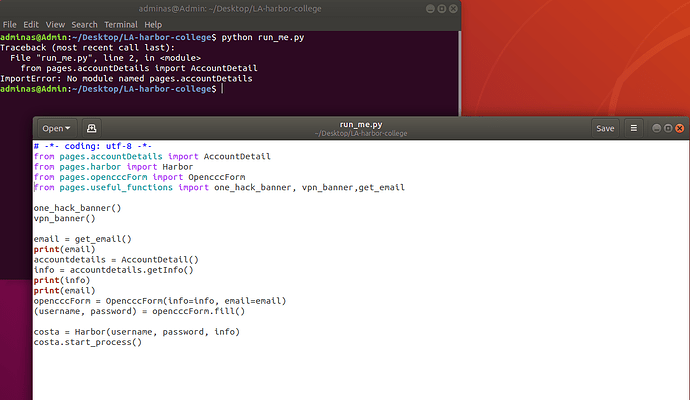The width and height of the screenshot is (690, 400).
Task: Click the import AccountDetail line in gedit
Action: click(x=152, y=156)
